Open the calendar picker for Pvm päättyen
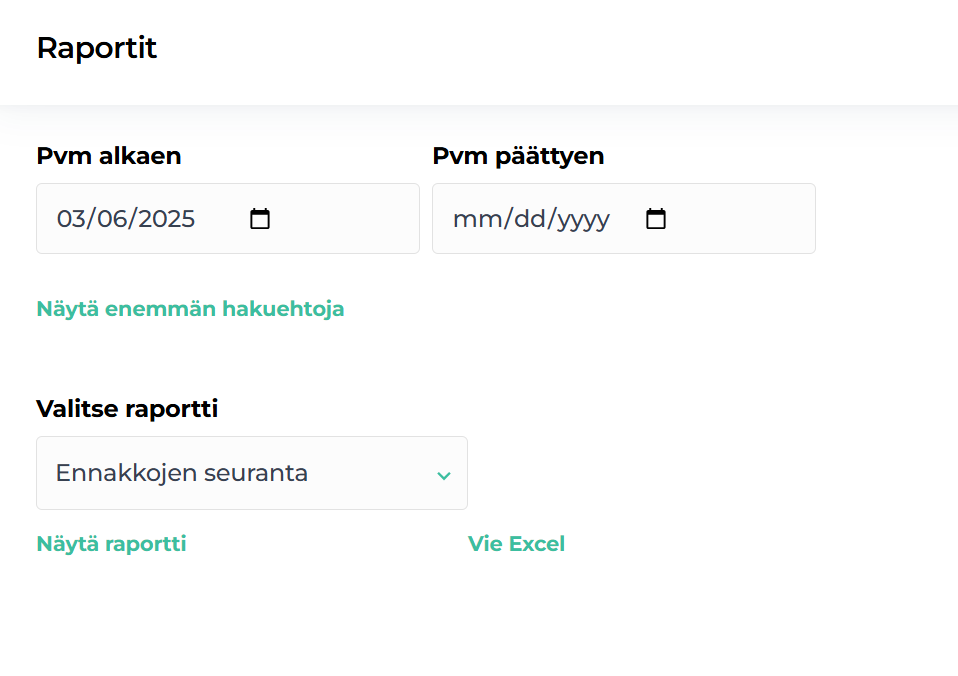The width and height of the screenshot is (958, 676). (x=656, y=219)
